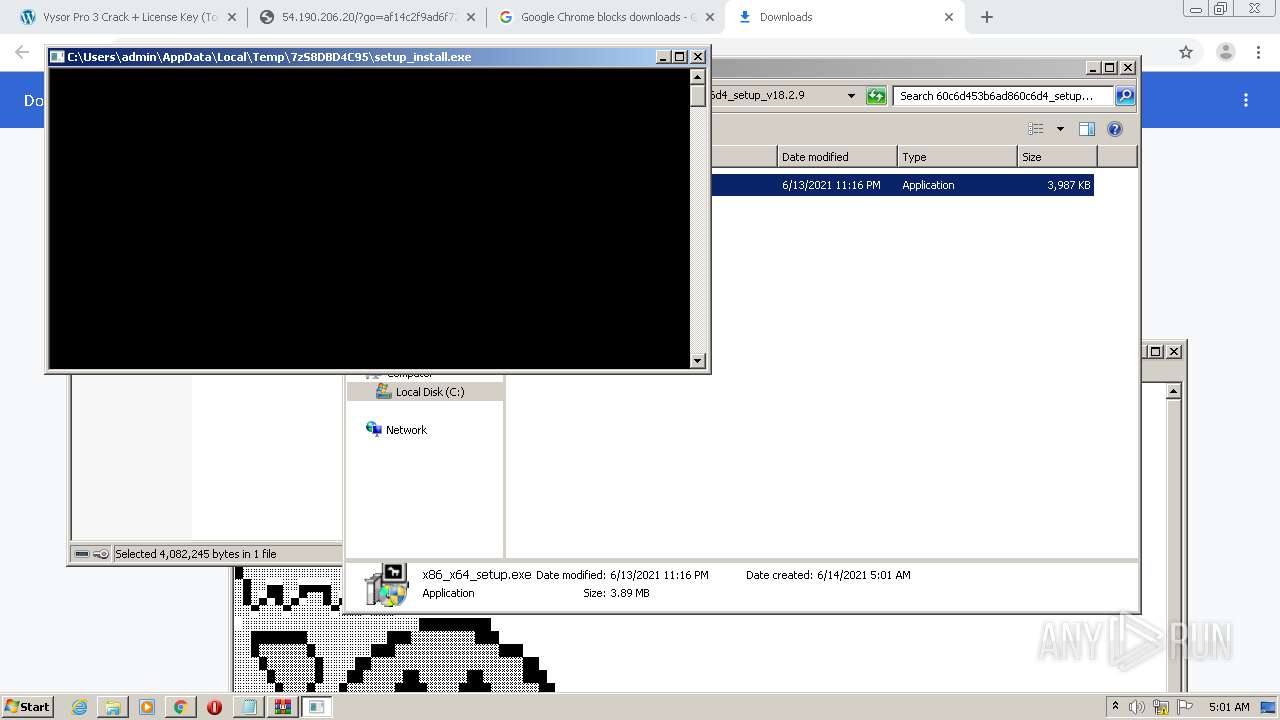Close the 54.190.206.20 tab
Image resolution: width=1280 pixels, height=720 pixels.
[x=471, y=17]
